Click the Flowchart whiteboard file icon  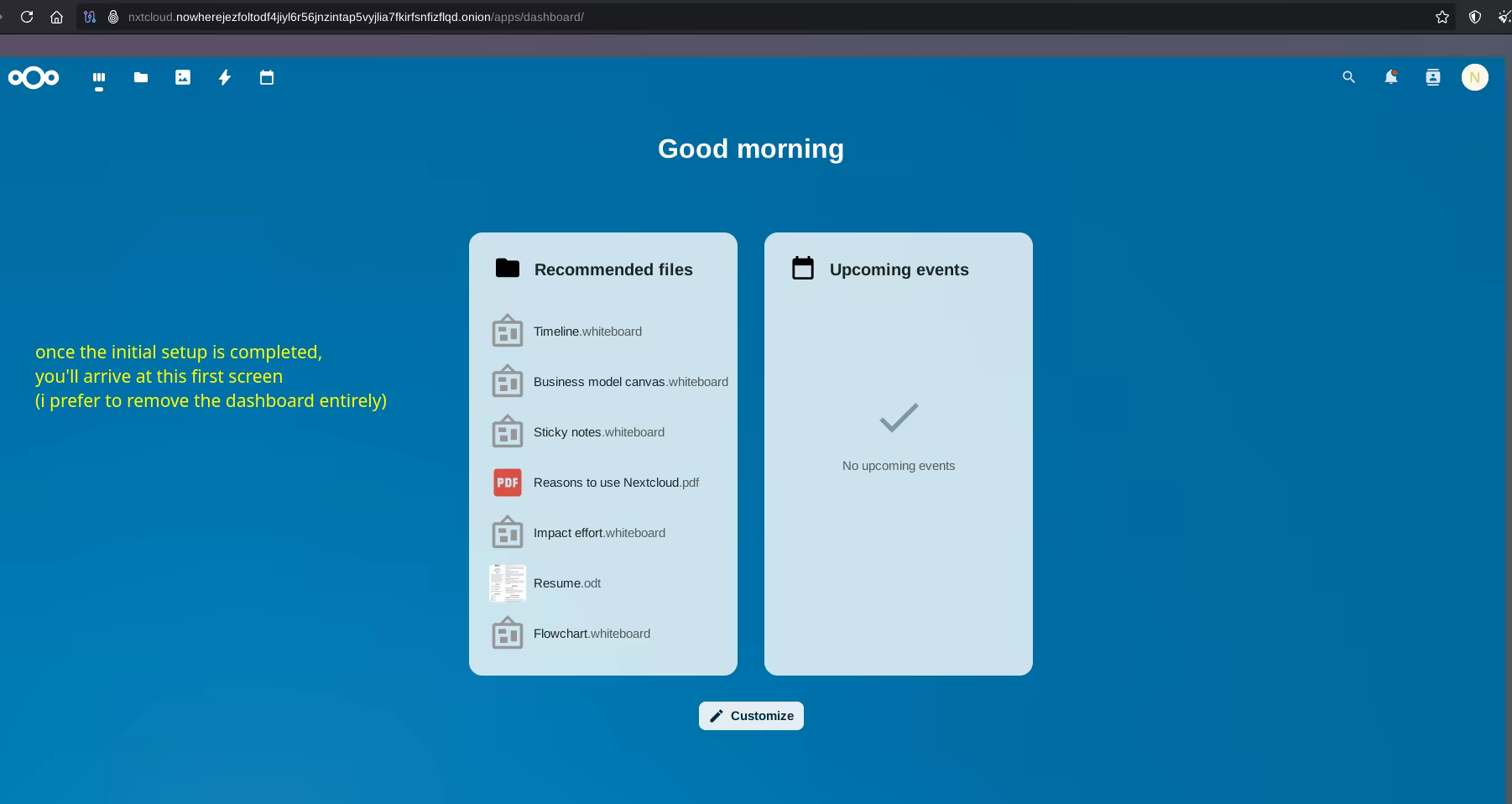[508, 634]
